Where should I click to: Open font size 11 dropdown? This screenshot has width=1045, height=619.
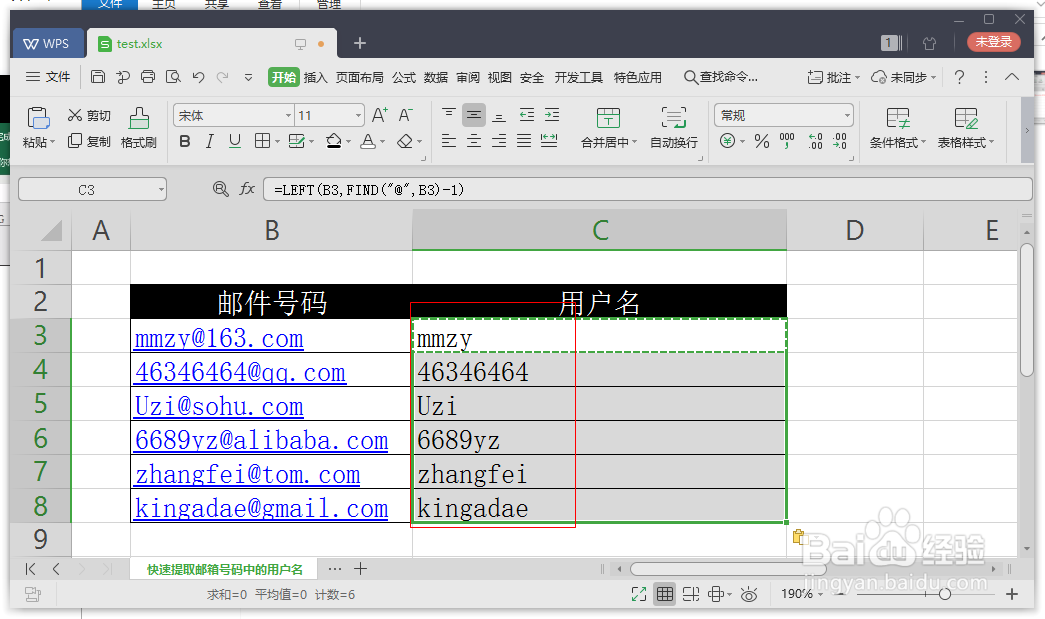(359, 115)
